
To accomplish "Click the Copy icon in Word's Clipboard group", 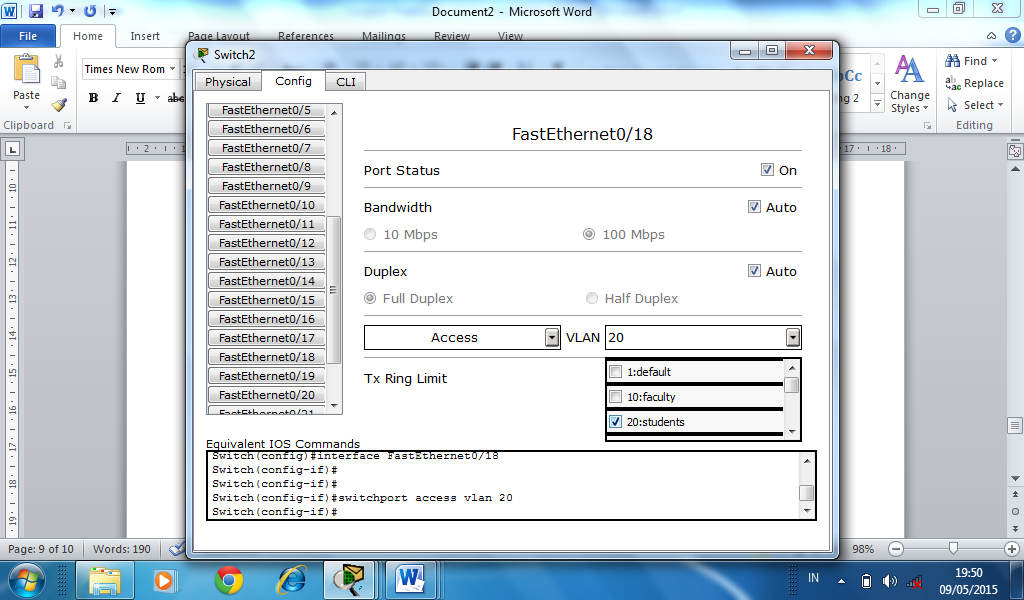I will point(59,83).
